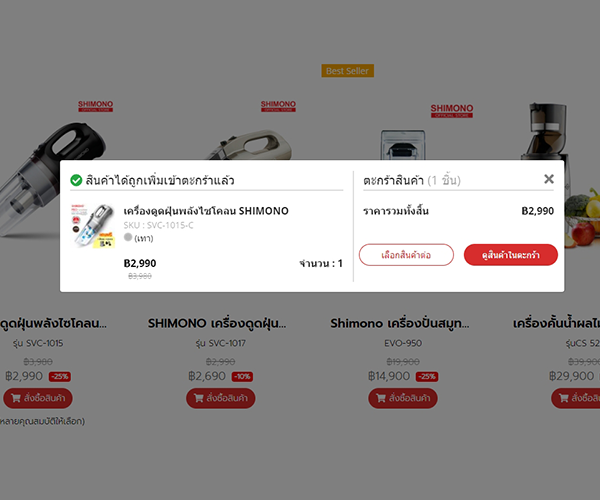Image resolution: width=600 pixels, height=500 pixels.
Task: Click SHIMONO logo above the blender
Action: 452,111
